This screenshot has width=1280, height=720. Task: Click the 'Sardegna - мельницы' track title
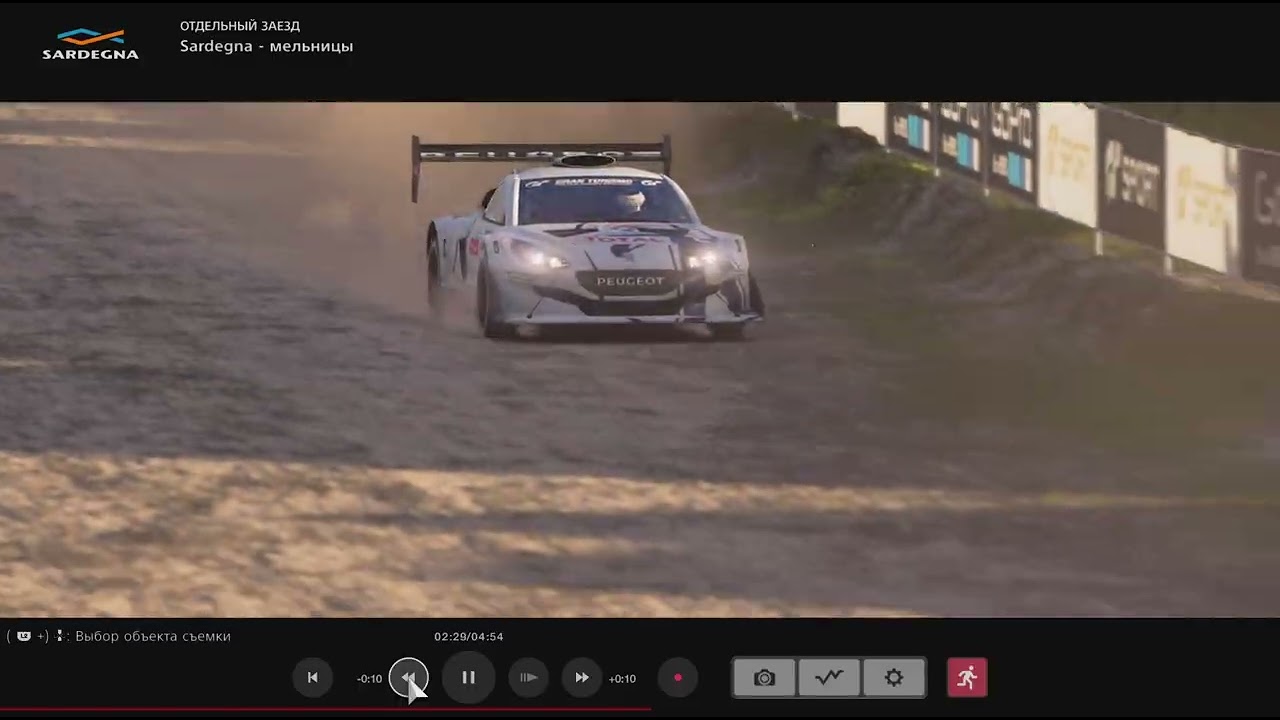266,46
